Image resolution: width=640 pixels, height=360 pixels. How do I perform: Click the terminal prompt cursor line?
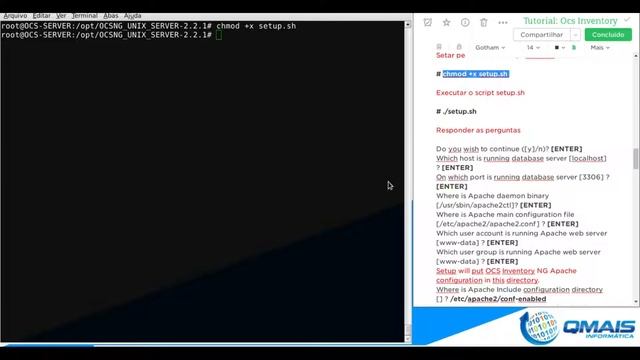(111, 35)
